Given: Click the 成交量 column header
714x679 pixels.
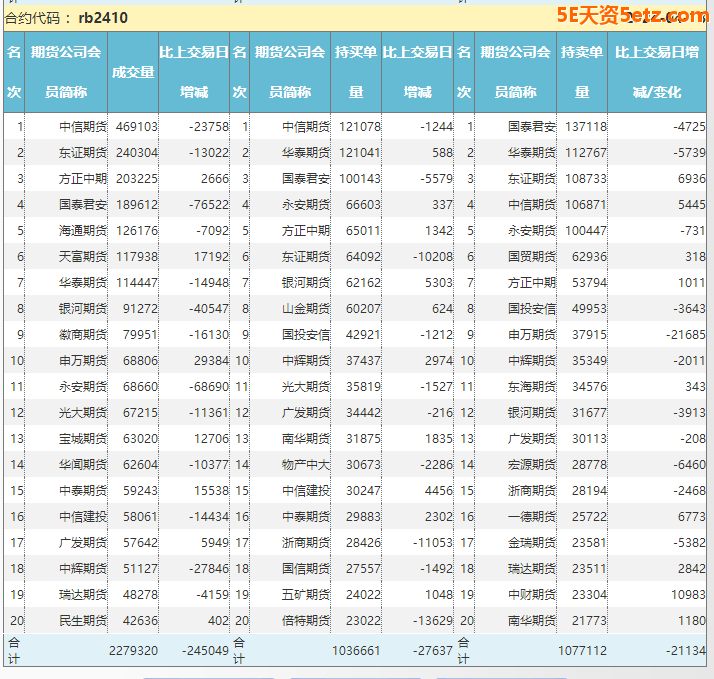Looking at the screenshot, I should 133,72.
